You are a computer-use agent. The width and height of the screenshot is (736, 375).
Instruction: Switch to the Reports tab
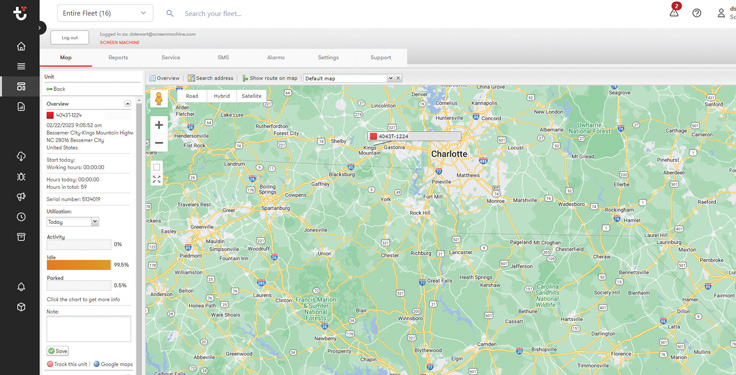pos(118,58)
